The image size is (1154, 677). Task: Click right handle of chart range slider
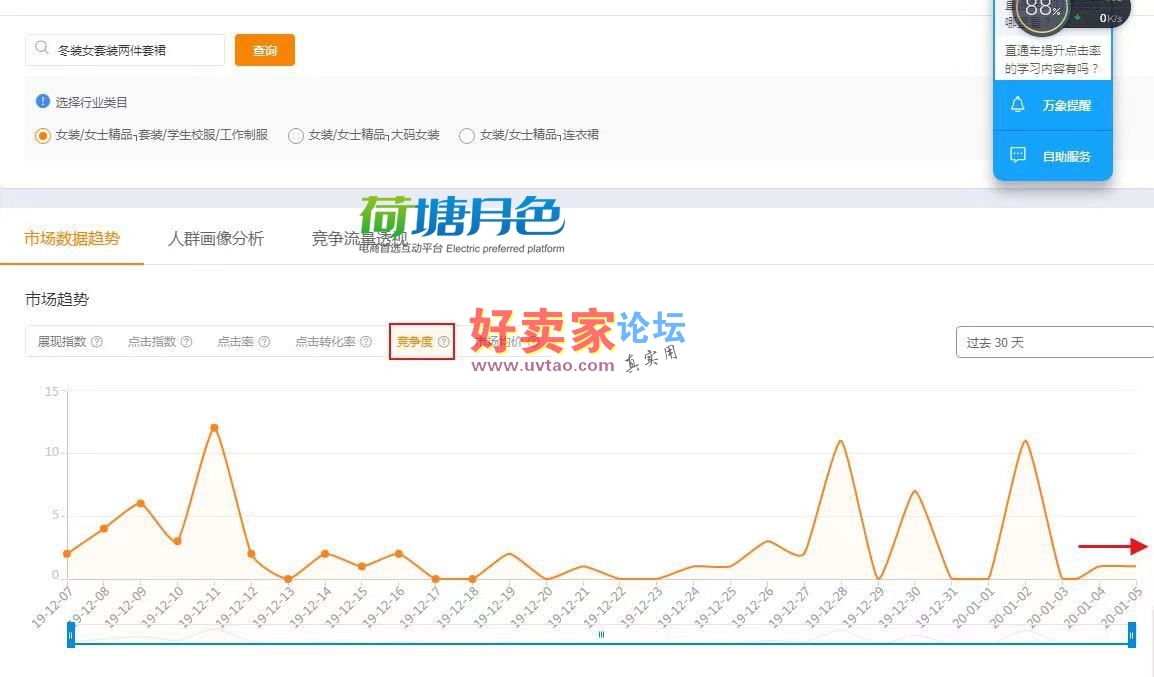tap(1131, 634)
